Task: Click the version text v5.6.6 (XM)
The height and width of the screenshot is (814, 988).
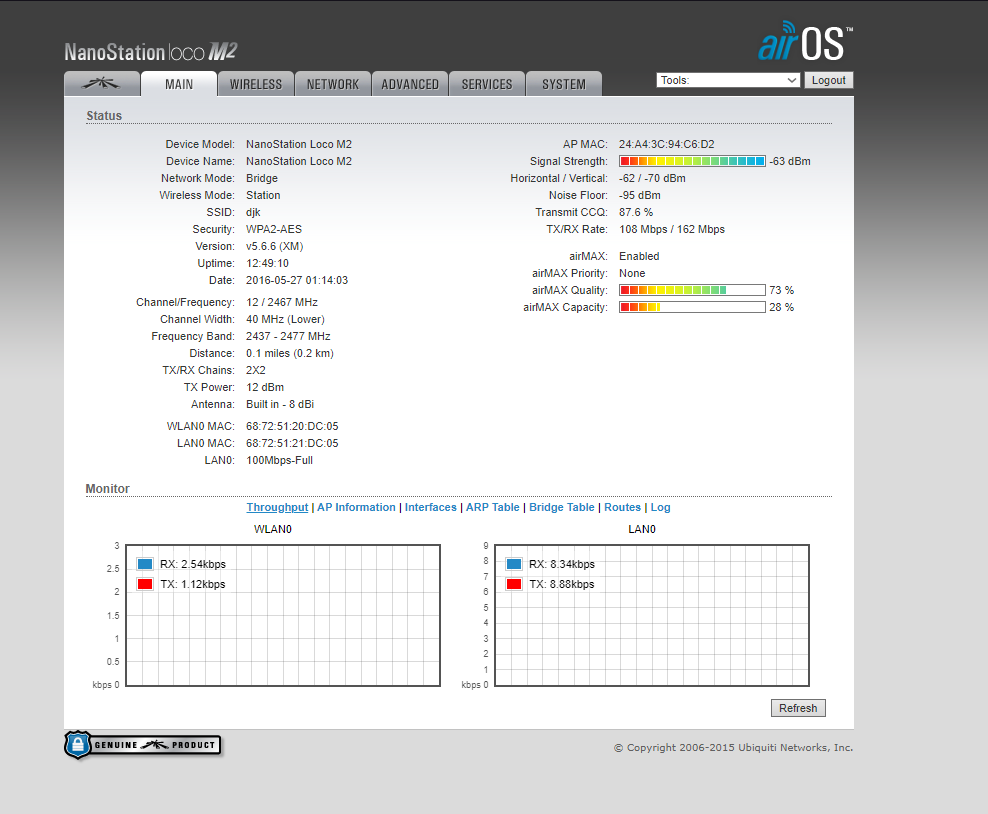Action: click(x=275, y=246)
